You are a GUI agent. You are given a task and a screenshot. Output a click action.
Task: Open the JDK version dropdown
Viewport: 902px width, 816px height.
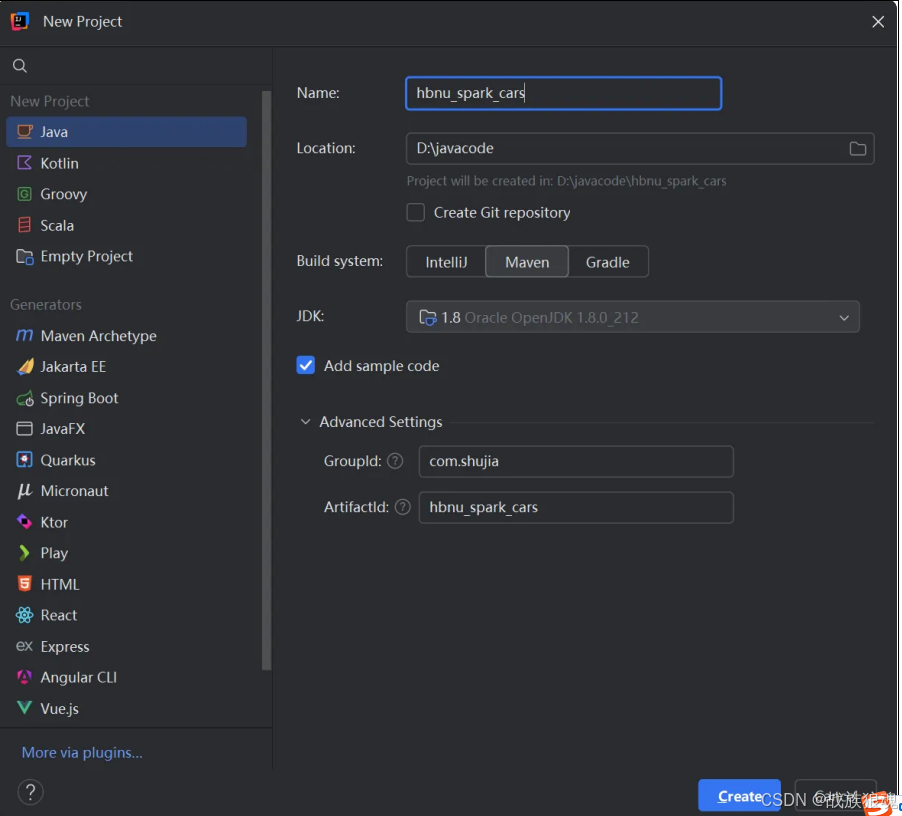pos(633,317)
